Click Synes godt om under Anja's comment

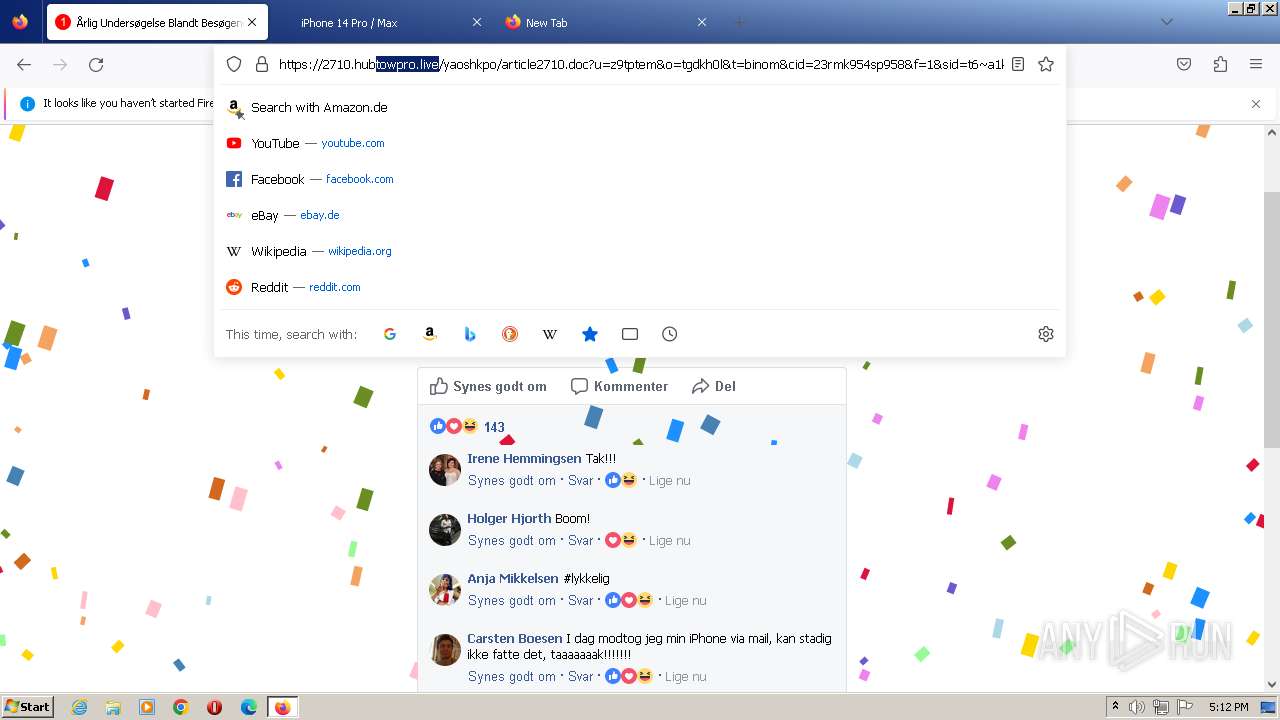coord(511,600)
